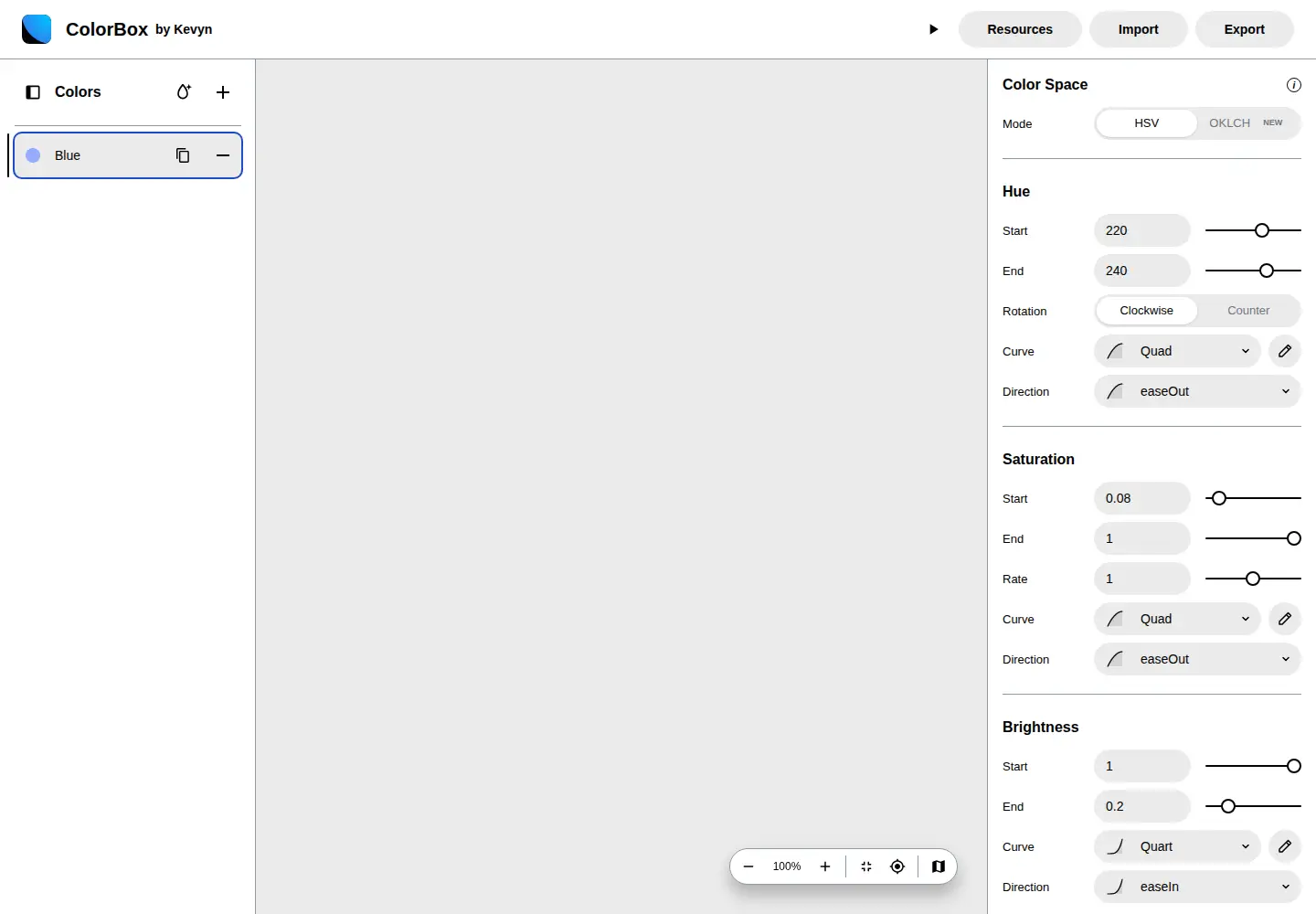
Task: Click the 100% zoom level text
Action: pos(787,866)
